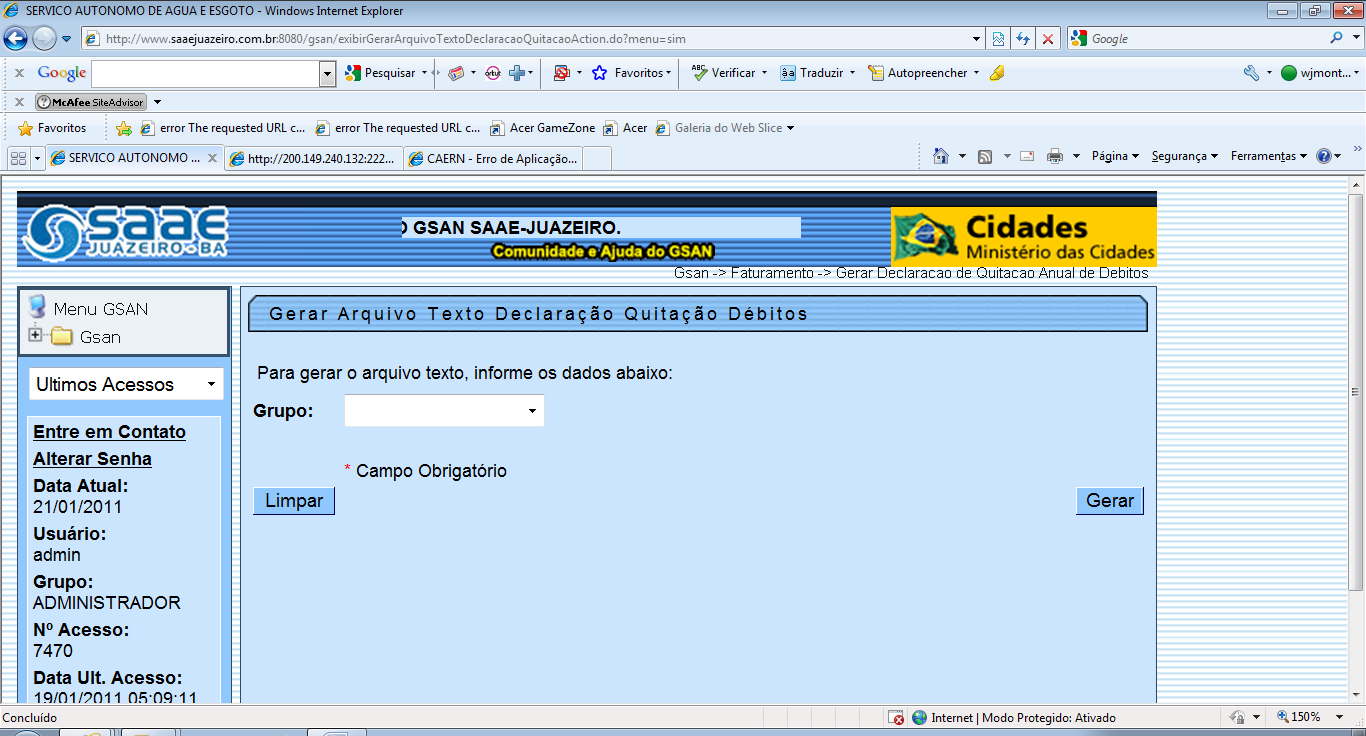The image size is (1366, 736).
Task: Refresh the page using address bar icon
Action: [x=1023, y=39]
